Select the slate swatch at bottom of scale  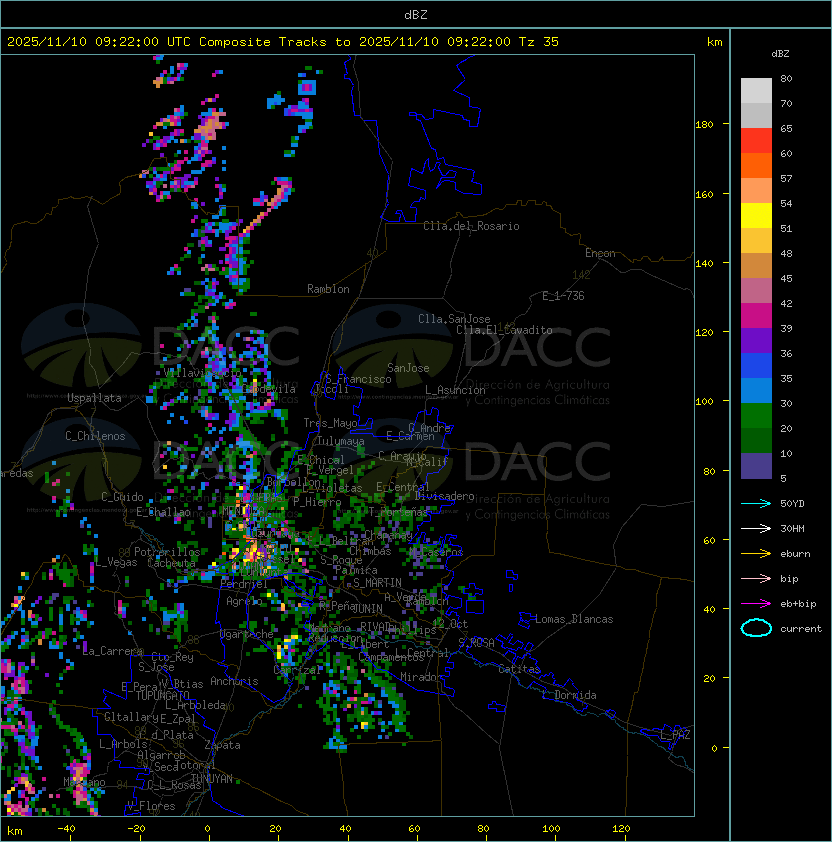[x=756, y=466]
